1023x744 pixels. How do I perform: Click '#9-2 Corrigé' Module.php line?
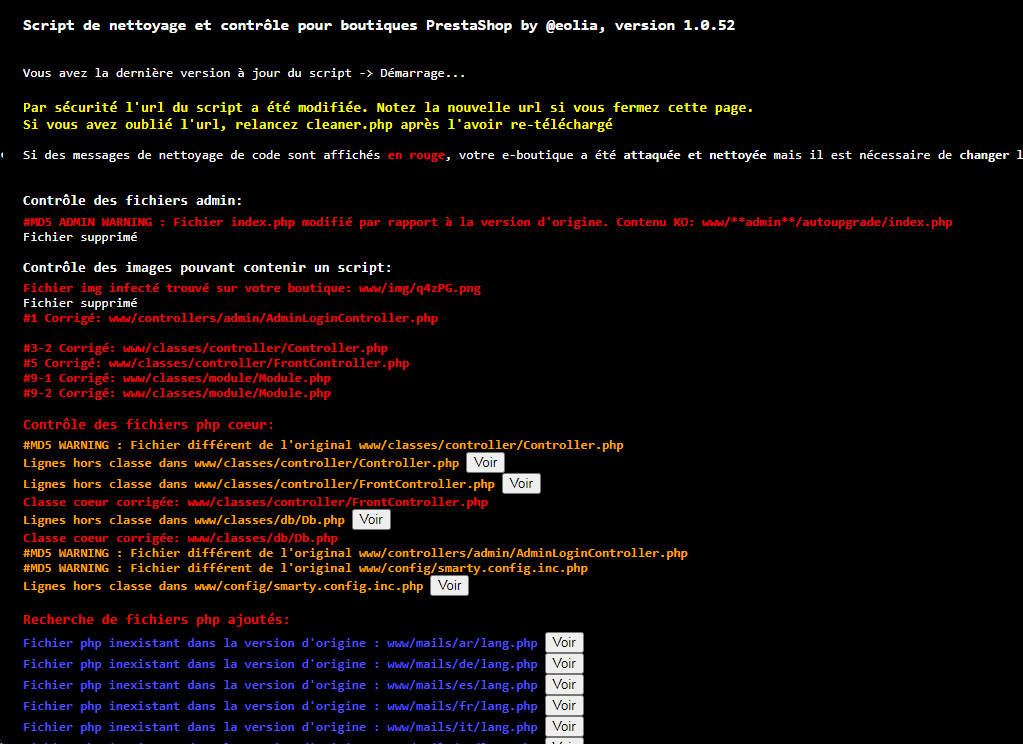point(177,393)
